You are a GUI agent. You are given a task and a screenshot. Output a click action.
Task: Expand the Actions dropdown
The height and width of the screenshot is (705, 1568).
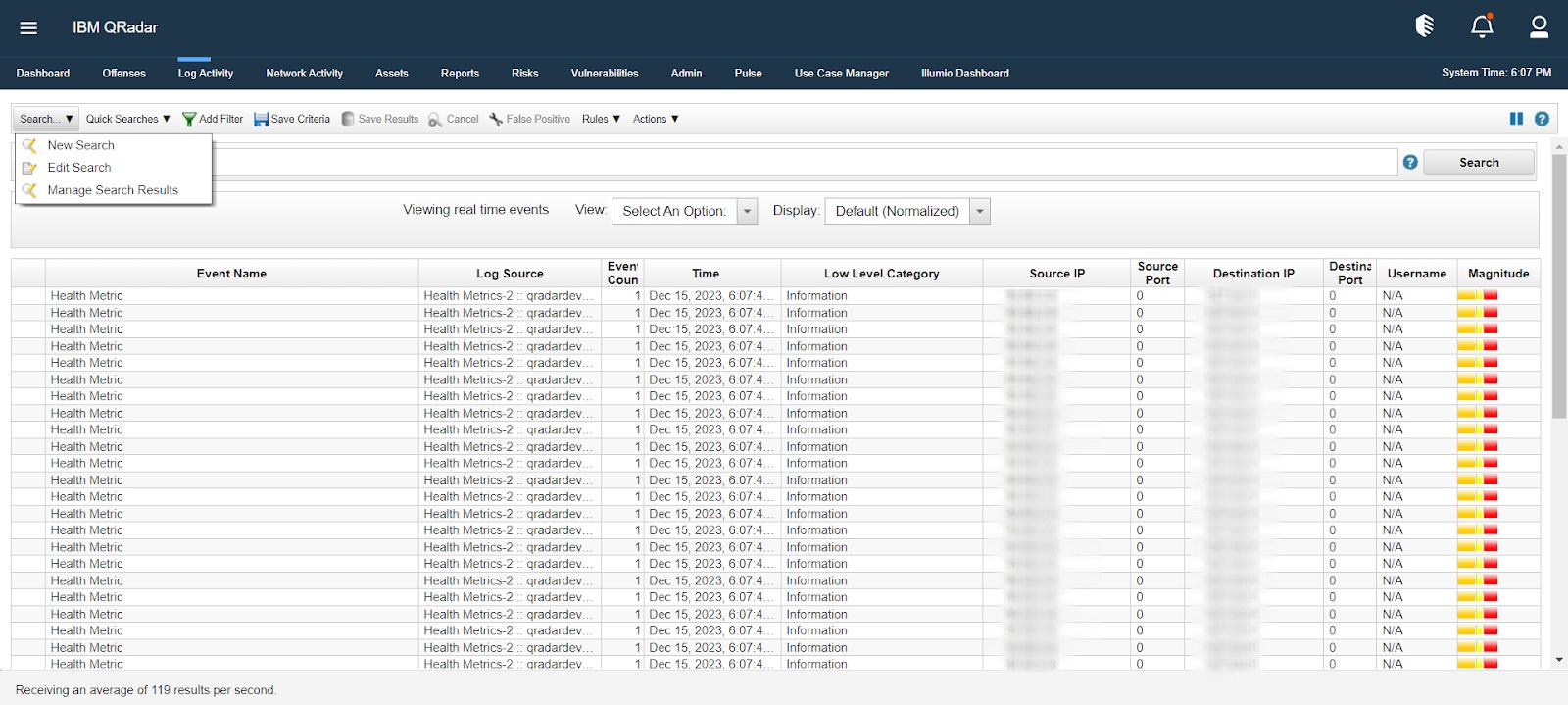pyautogui.click(x=656, y=119)
